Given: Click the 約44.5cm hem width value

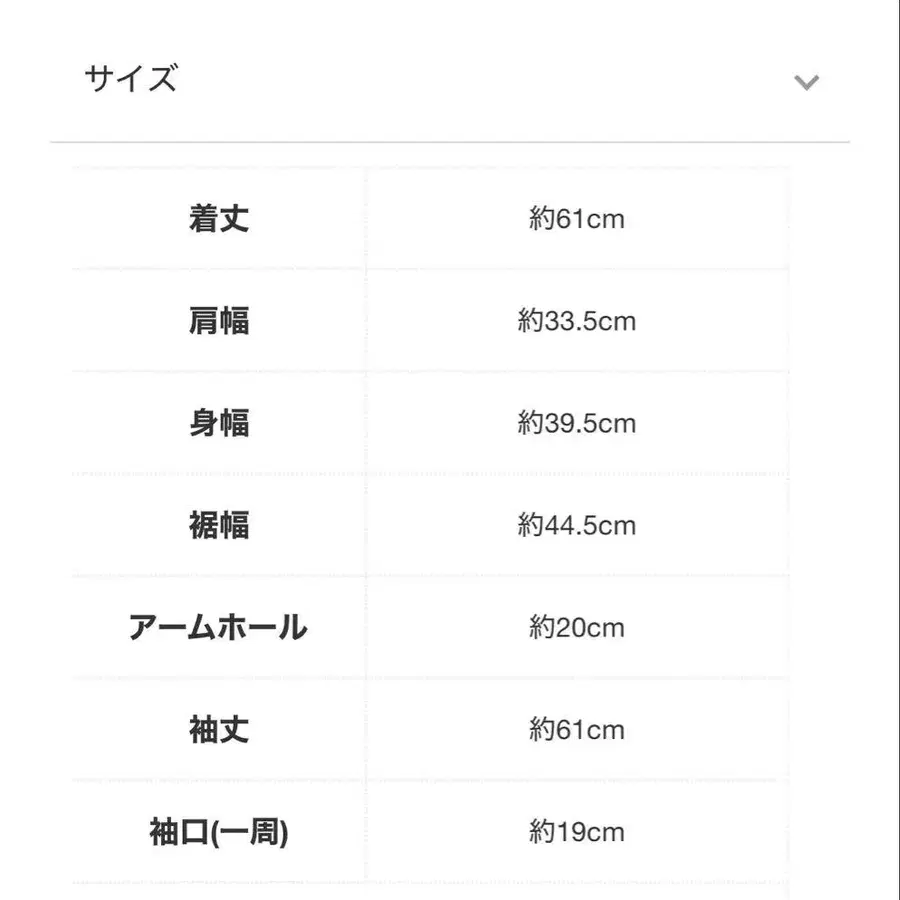Looking at the screenshot, I should pyautogui.click(x=577, y=525).
